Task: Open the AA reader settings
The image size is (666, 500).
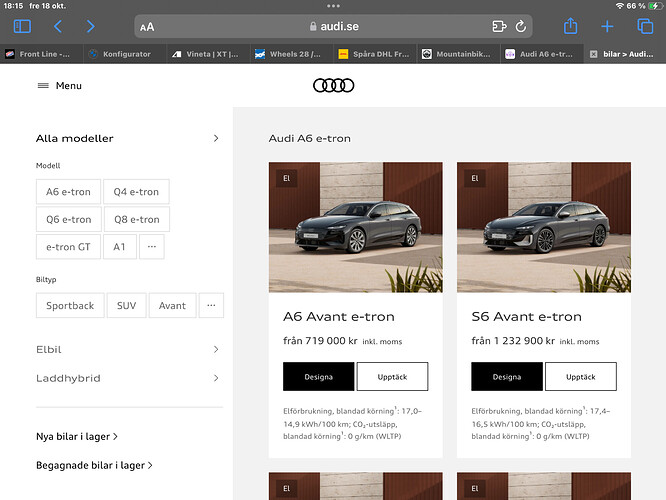Action: pyautogui.click(x=147, y=27)
